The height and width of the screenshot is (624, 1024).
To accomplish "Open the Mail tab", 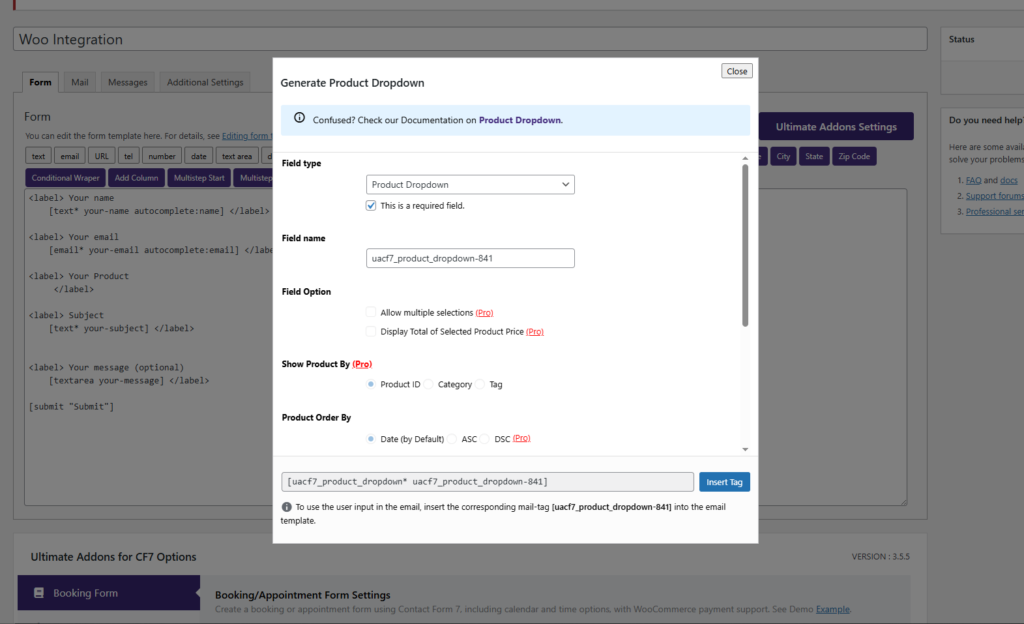I will pyautogui.click(x=80, y=82).
